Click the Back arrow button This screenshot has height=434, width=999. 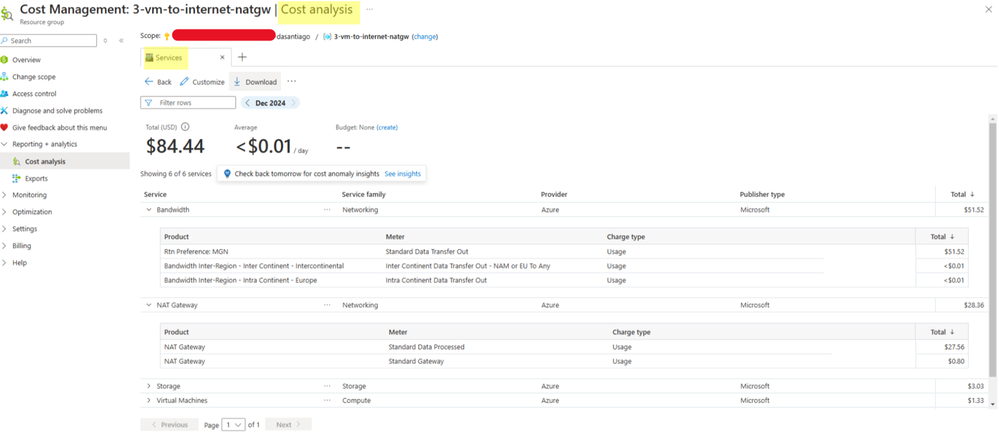[158, 82]
